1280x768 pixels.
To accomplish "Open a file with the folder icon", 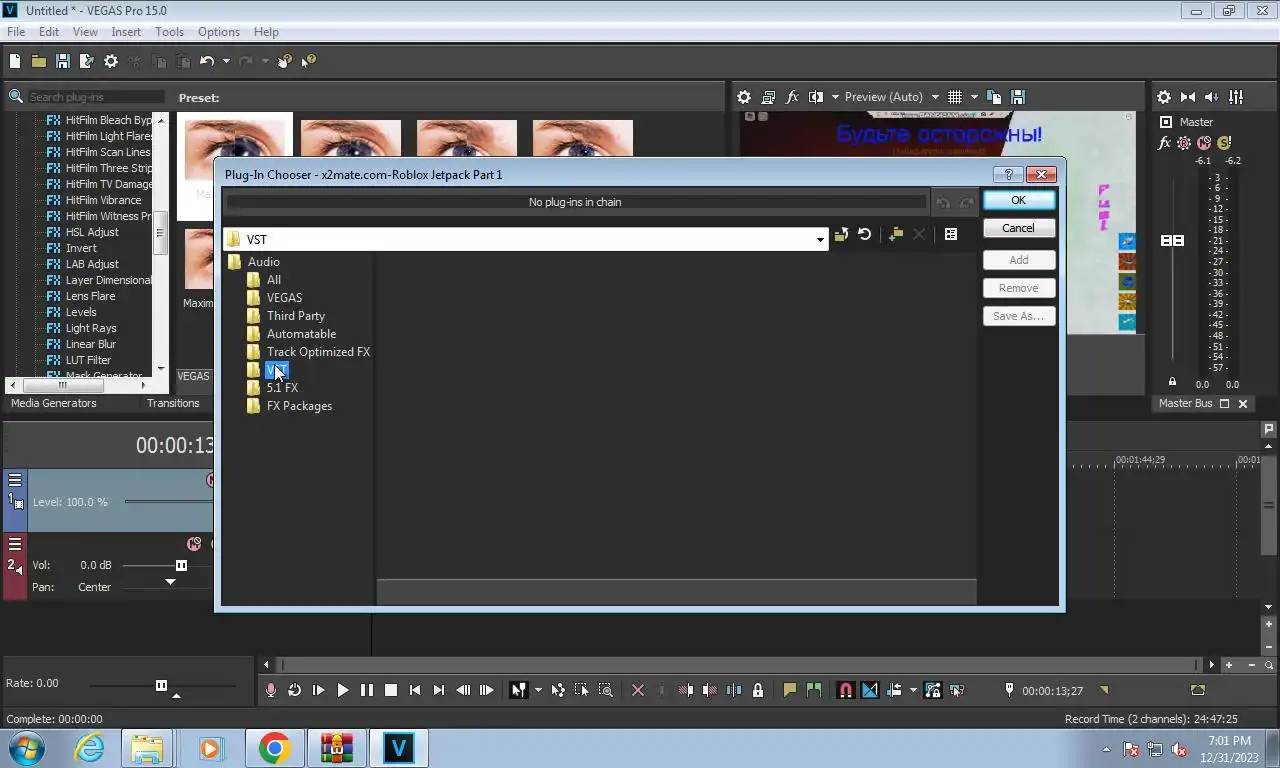I will pos(39,61).
